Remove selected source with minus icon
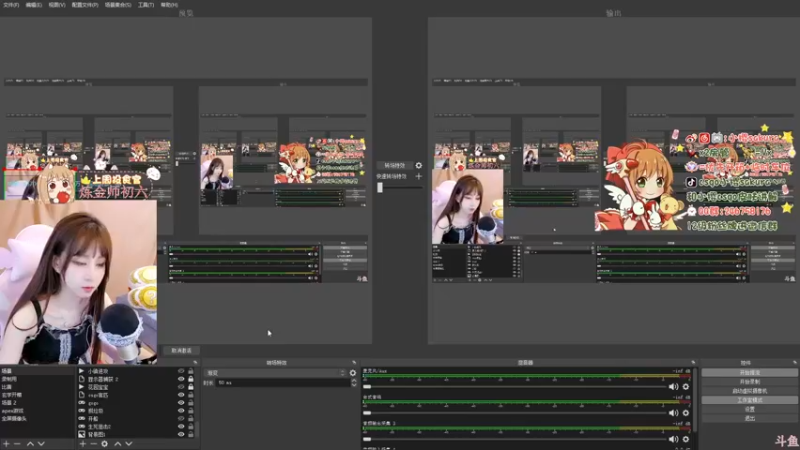This screenshot has width=800, height=450. 93,444
